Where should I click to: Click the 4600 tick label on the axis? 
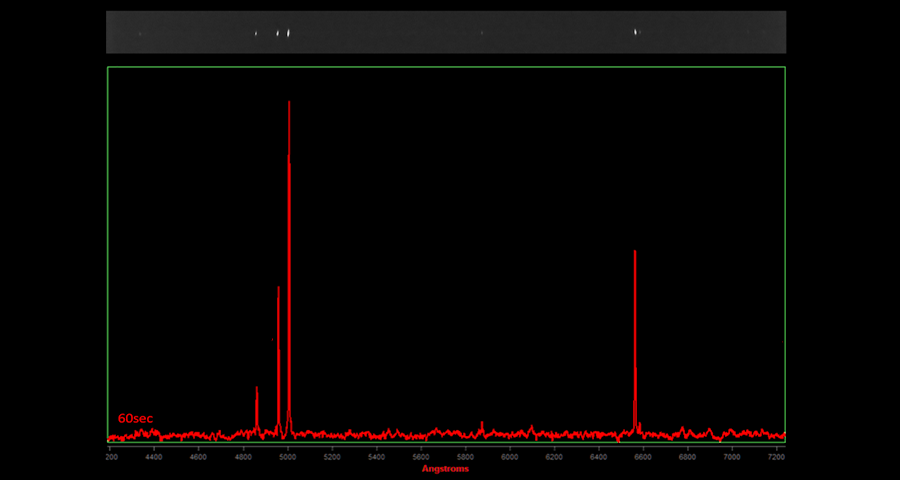tap(198, 457)
